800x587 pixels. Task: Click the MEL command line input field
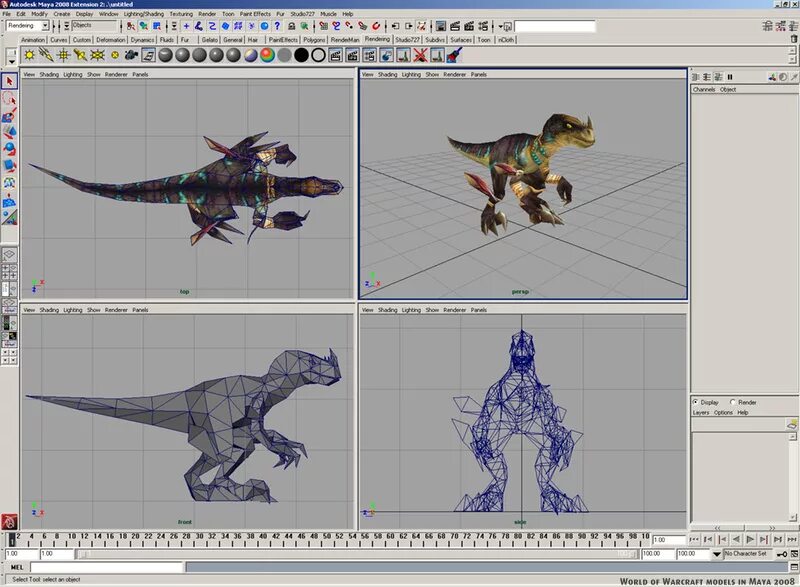[x=106, y=567]
